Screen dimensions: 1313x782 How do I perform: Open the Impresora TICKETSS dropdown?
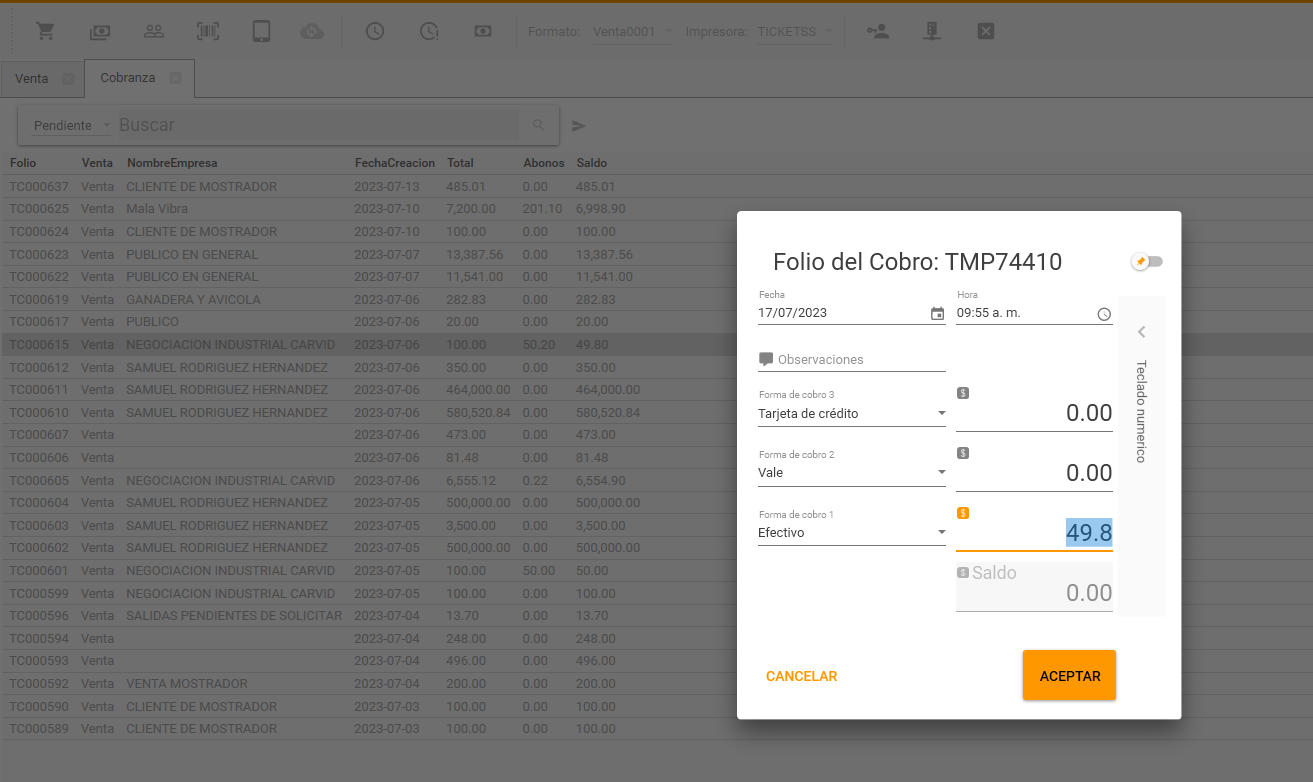[794, 32]
